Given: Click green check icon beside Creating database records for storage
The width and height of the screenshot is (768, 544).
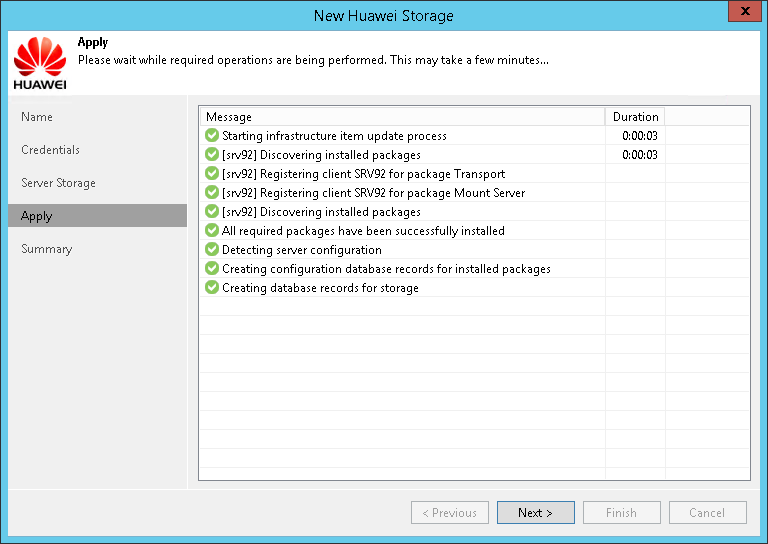Looking at the screenshot, I should pos(212,287).
